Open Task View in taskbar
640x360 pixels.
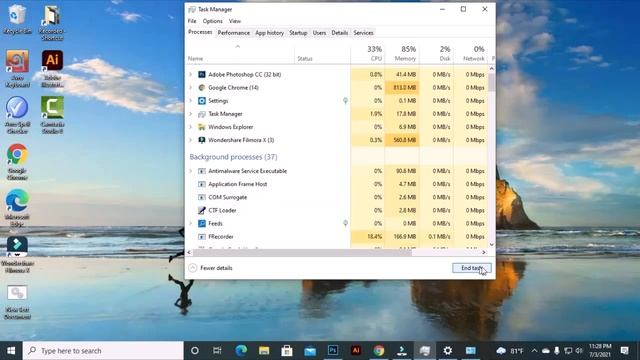(x=217, y=351)
